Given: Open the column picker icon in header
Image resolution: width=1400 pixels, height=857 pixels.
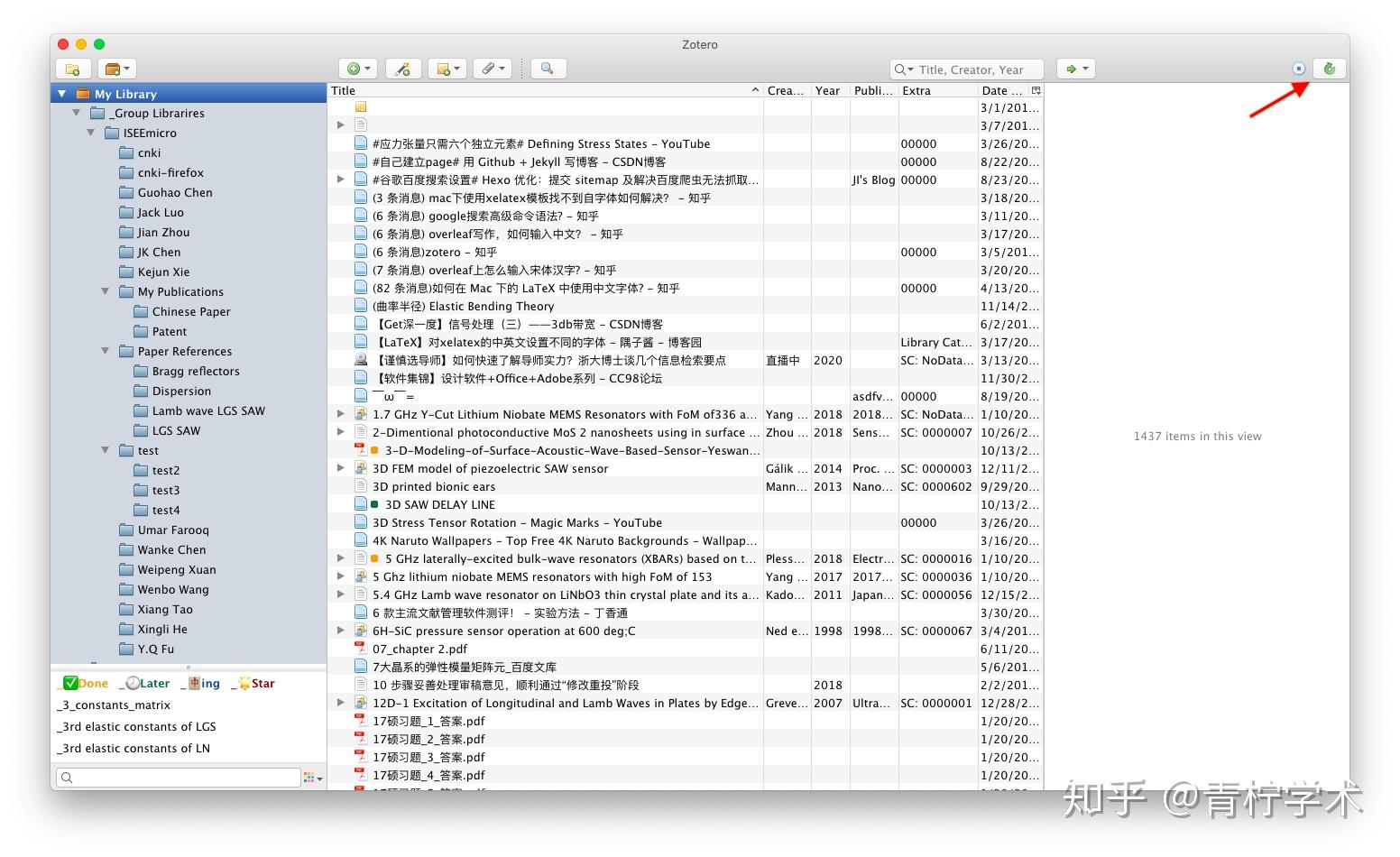Looking at the screenshot, I should click(x=1036, y=90).
